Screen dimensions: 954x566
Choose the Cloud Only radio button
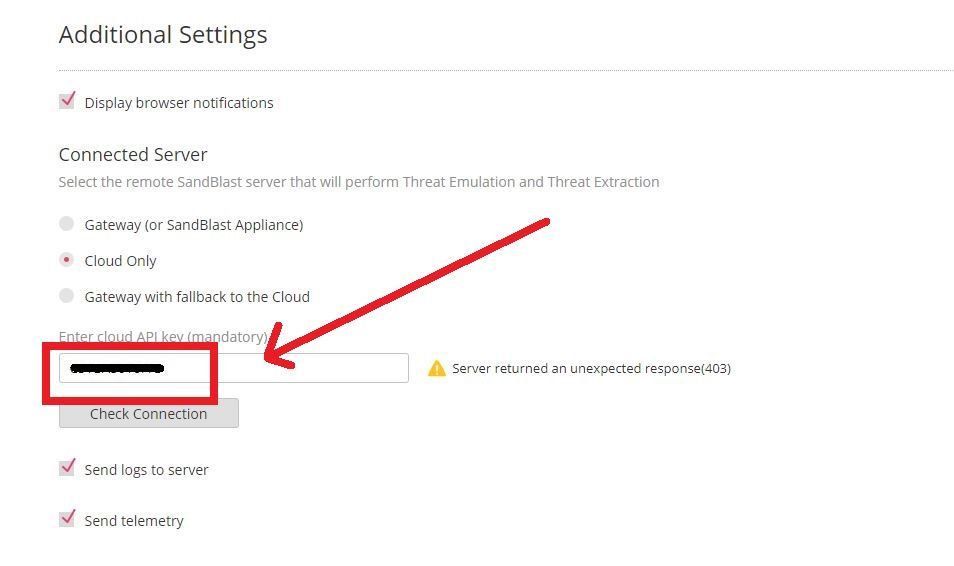[66, 260]
